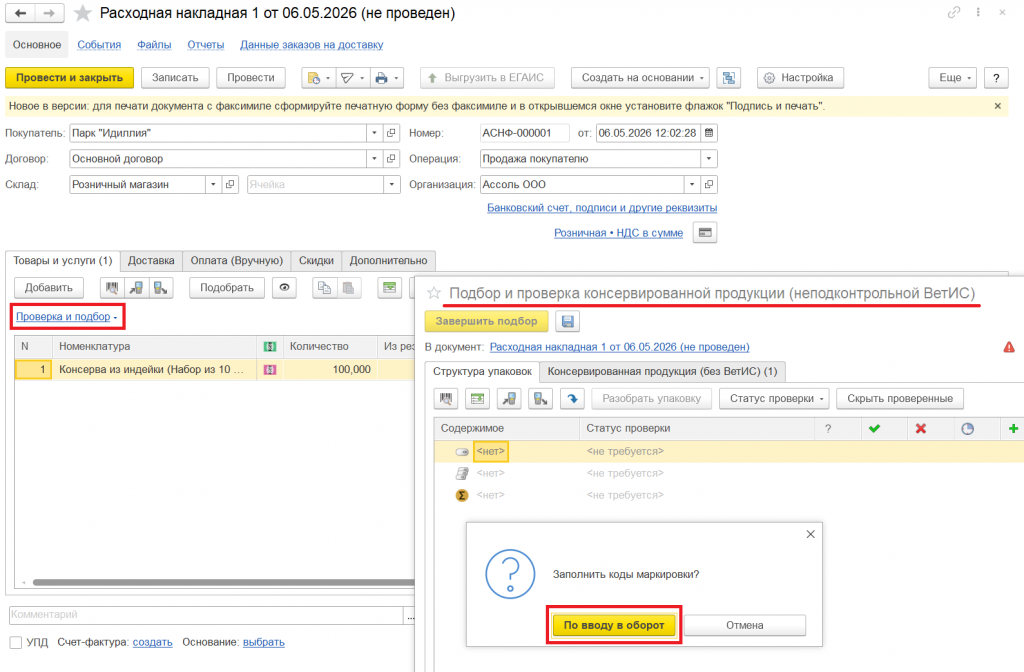Expand the Покупатель dropdown arrow
Screen dimensions: 1024x672
tap(374, 133)
